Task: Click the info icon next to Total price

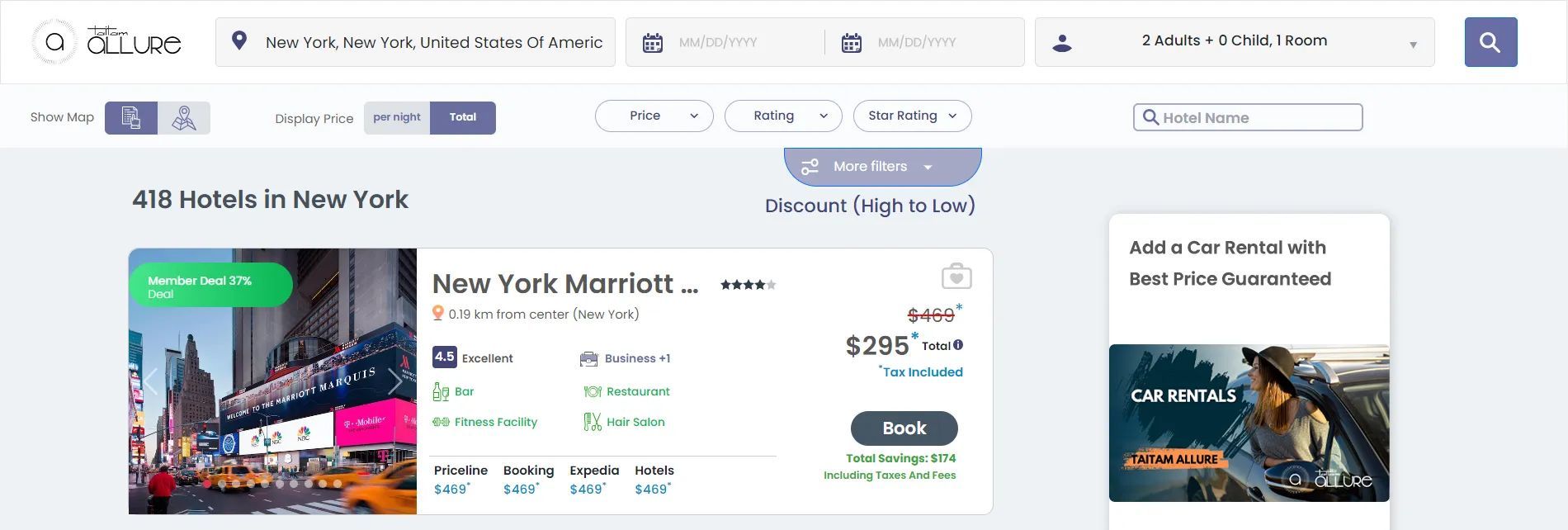Action: pyautogui.click(x=957, y=346)
